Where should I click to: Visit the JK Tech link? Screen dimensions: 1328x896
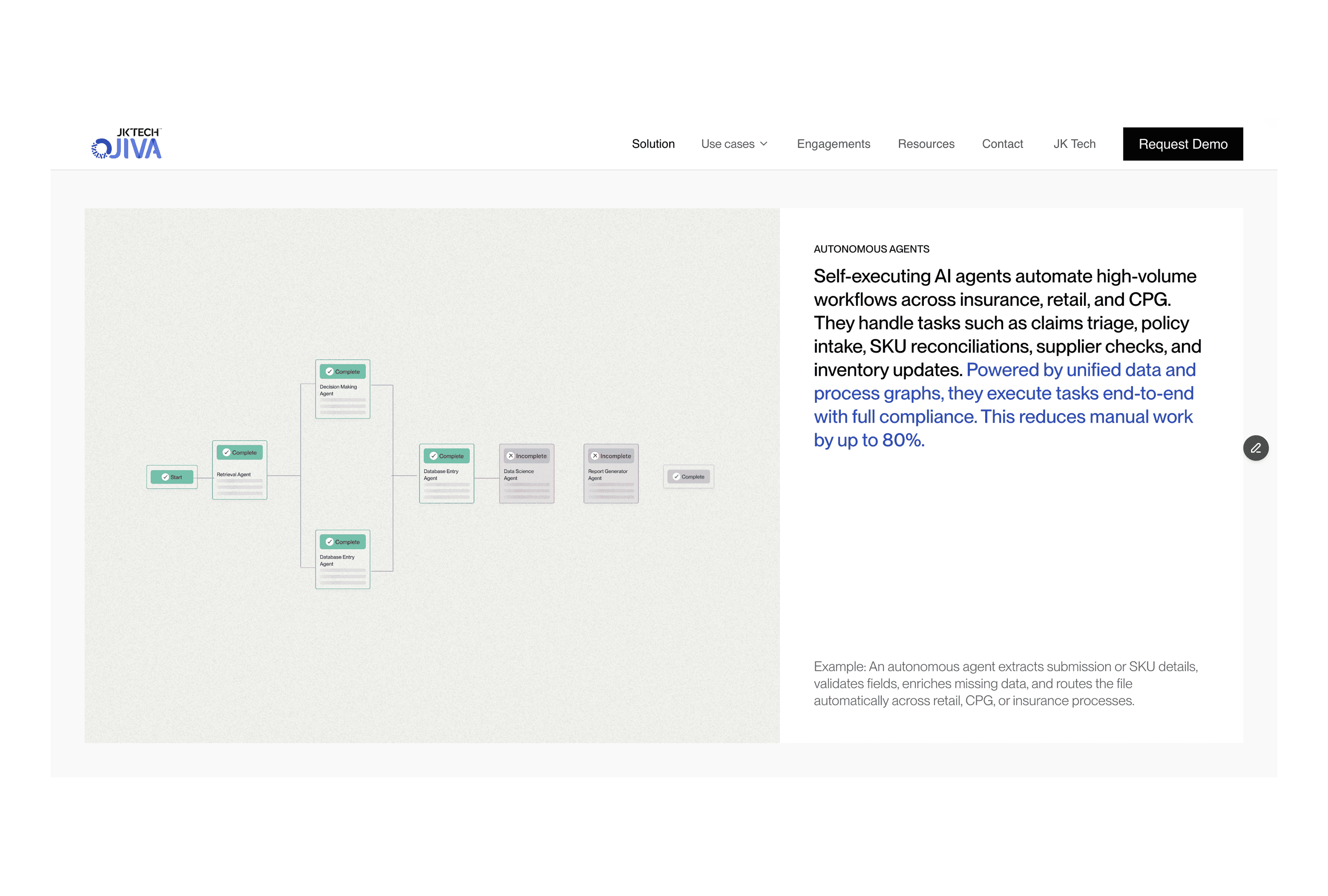coord(1074,144)
